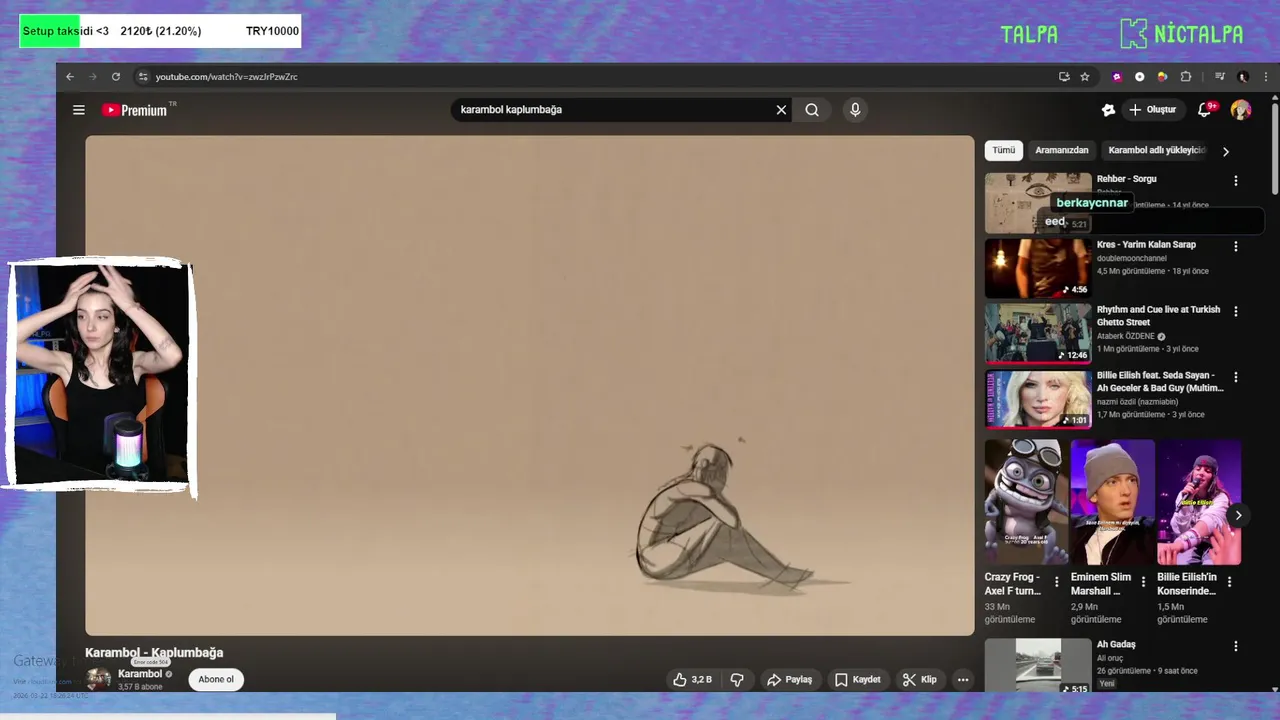1280x720 pixels.
Task: Show next Shorts with arrow button
Action: 1238,516
